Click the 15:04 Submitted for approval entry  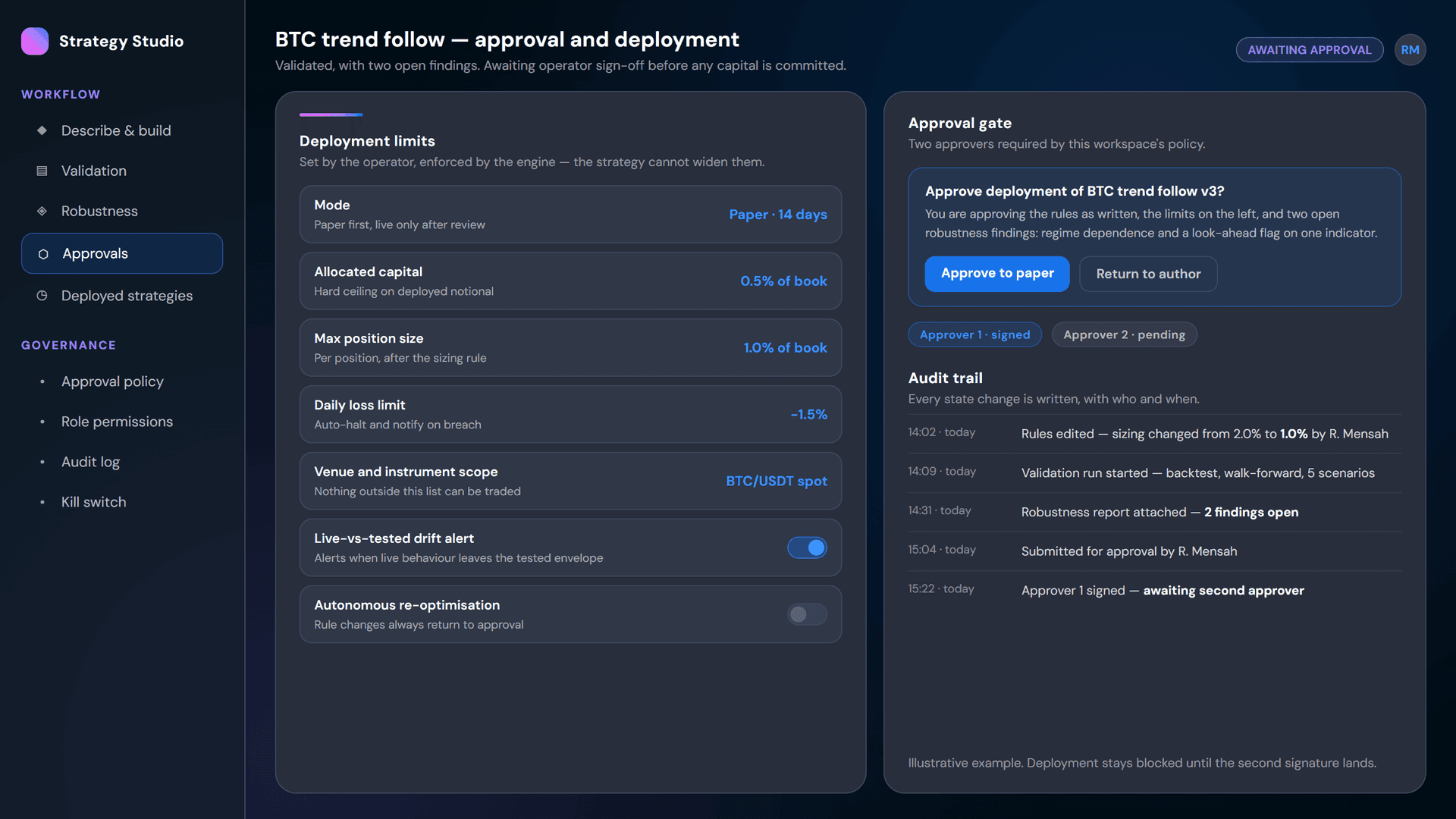click(1154, 551)
